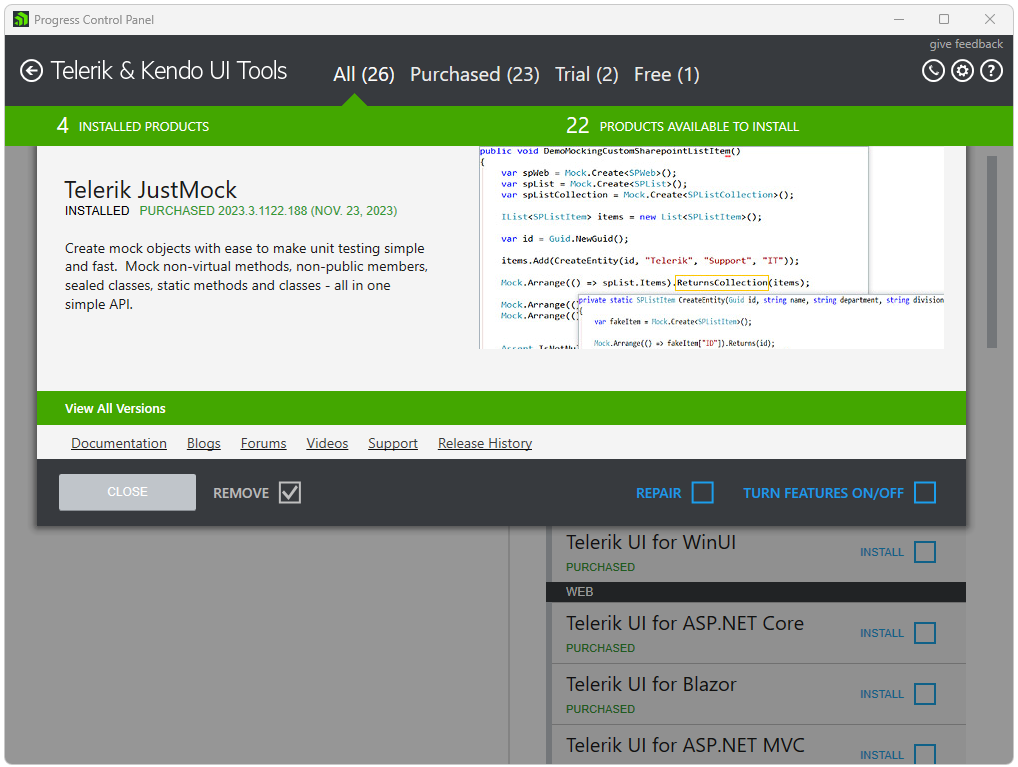
Task: Check Install for Telerik UI for Blazor
Action: [x=924, y=693]
